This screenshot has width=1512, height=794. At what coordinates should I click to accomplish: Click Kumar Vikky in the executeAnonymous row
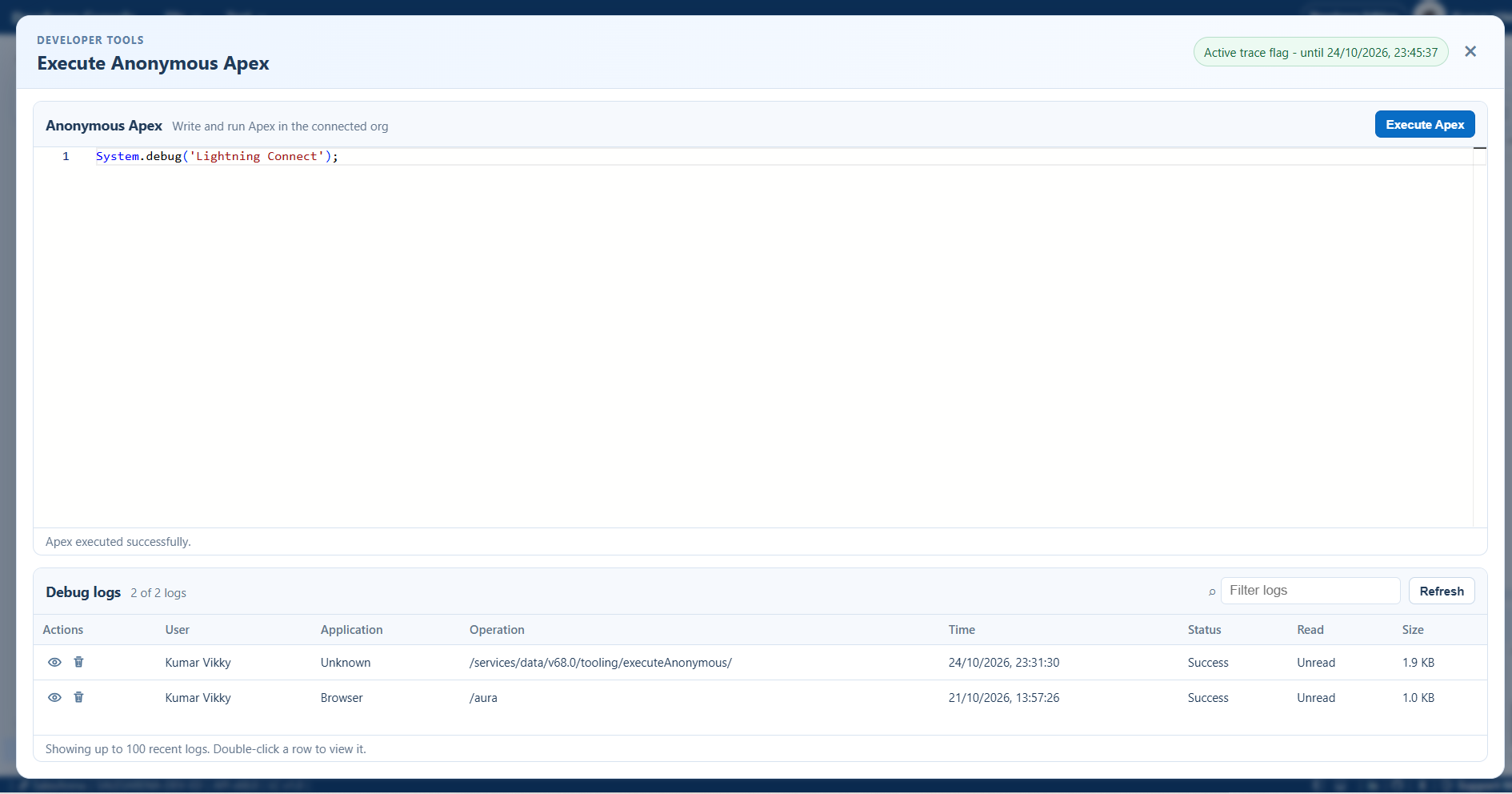(x=198, y=663)
